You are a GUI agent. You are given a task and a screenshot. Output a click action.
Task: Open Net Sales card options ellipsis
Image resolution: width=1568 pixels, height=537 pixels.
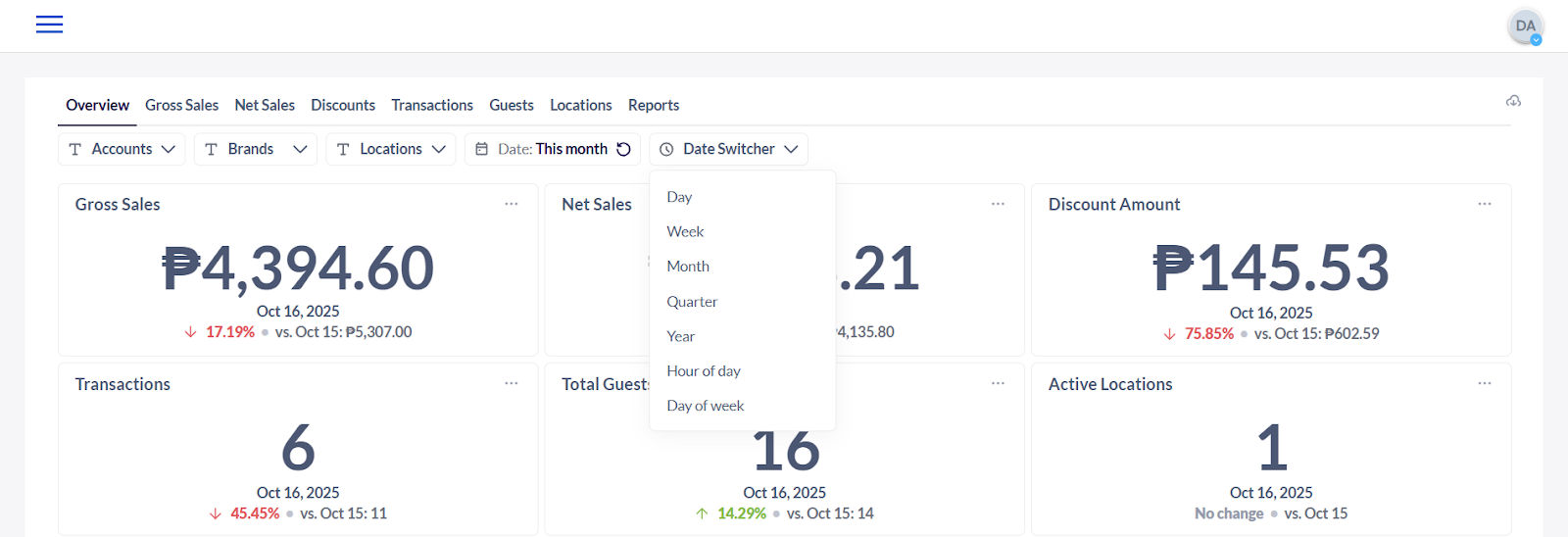[998, 204]
